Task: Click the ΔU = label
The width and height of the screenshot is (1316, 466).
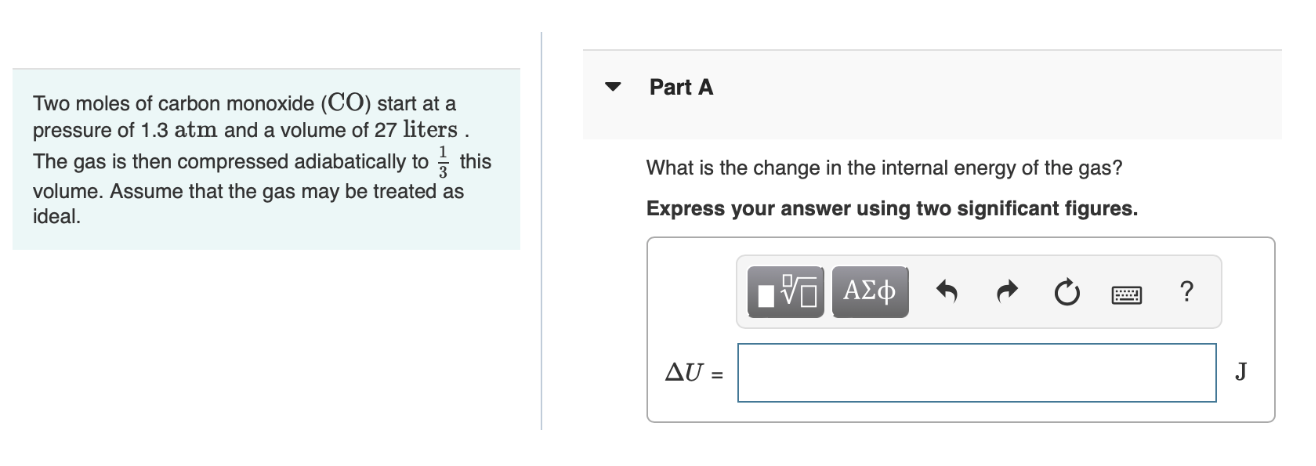Action: pos(695,374)
